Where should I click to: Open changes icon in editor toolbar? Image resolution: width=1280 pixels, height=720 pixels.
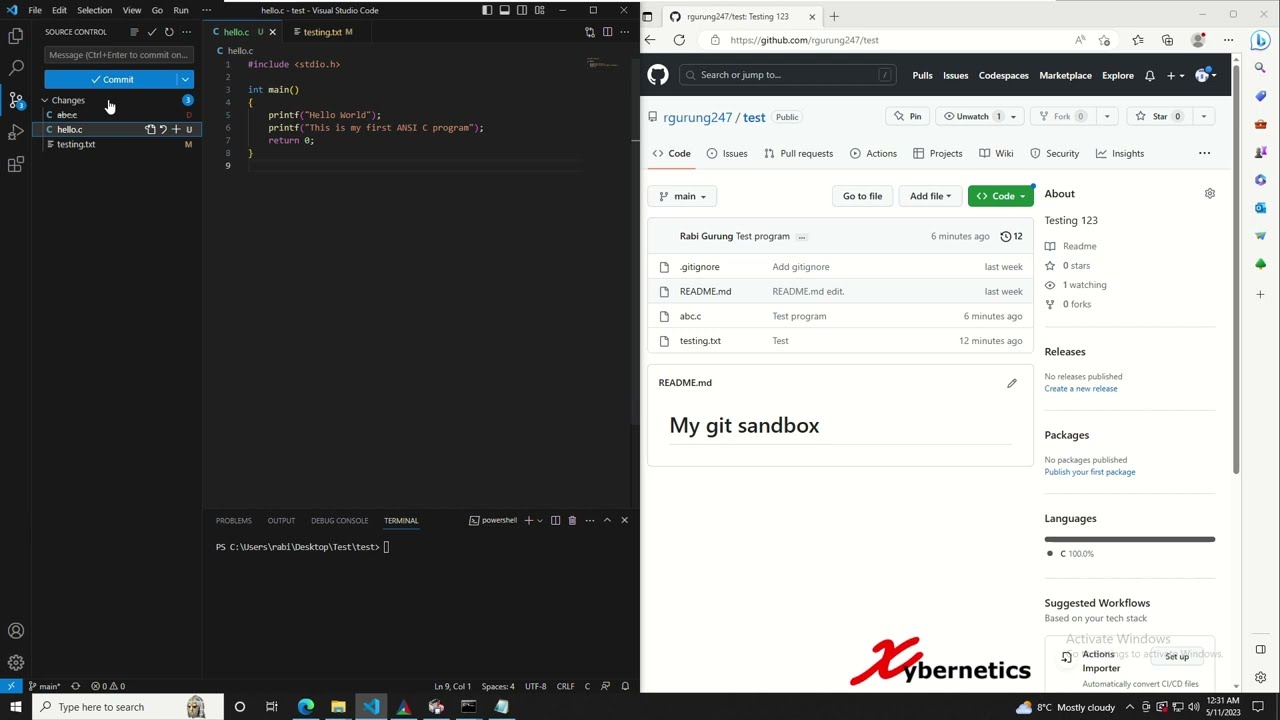point(589,32)
